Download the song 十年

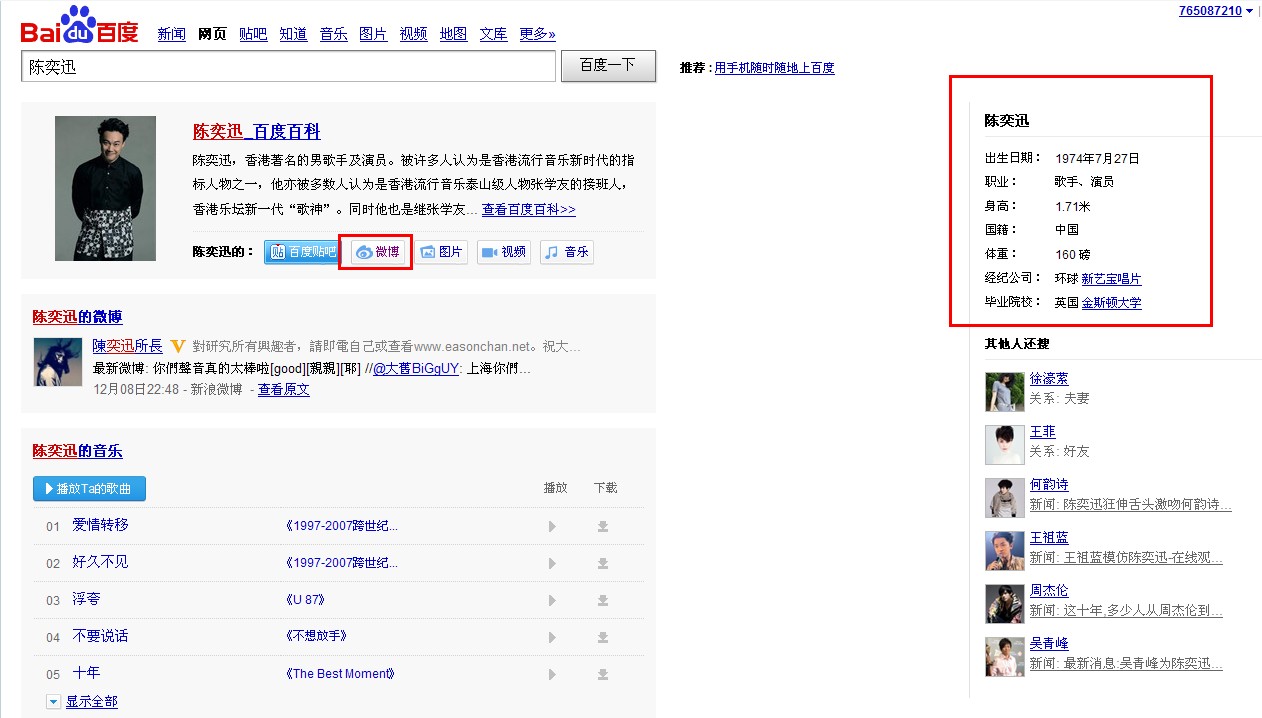(603, 674)
